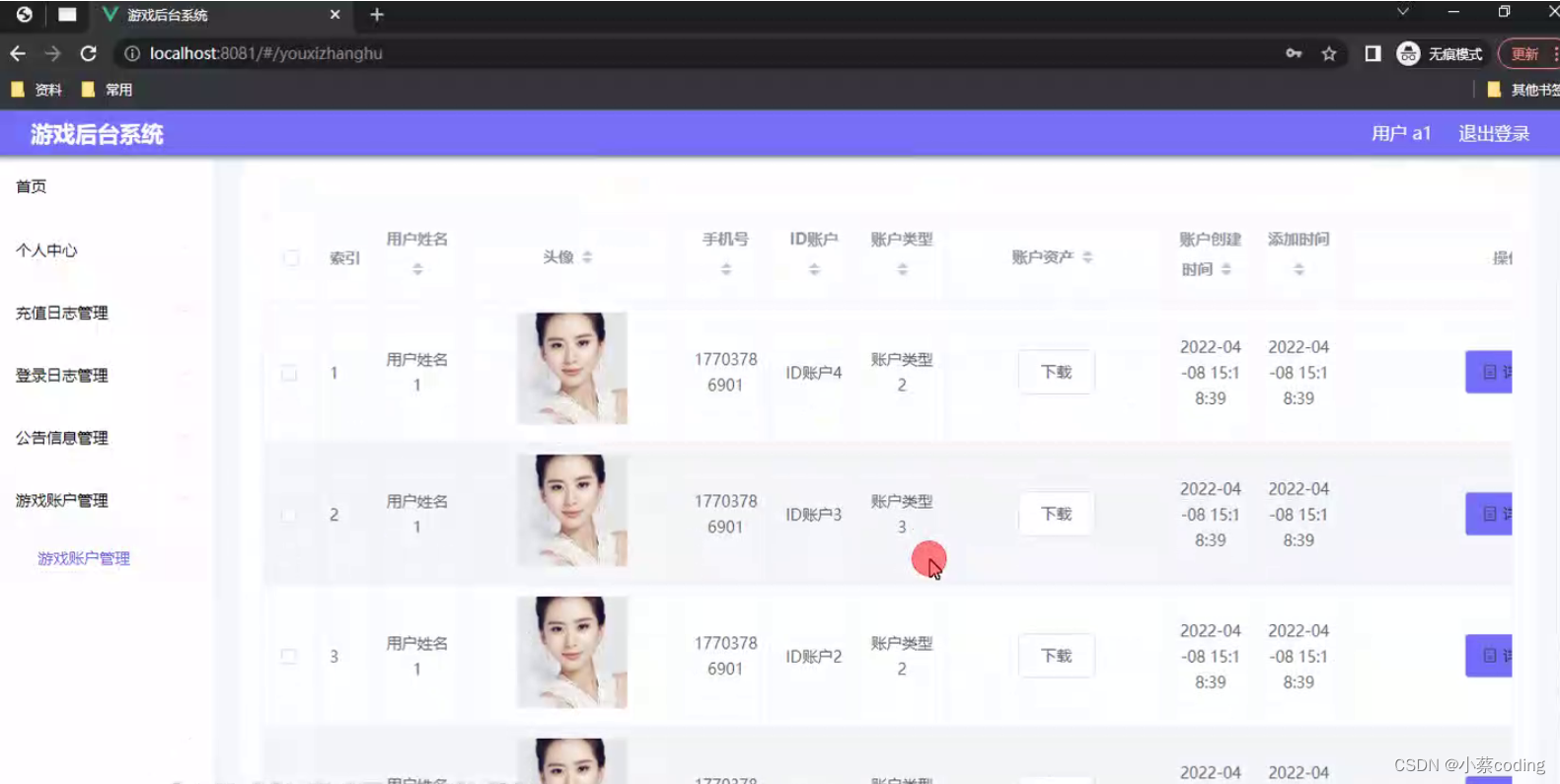Open the 常用 bookmark folder

[107, 90]
